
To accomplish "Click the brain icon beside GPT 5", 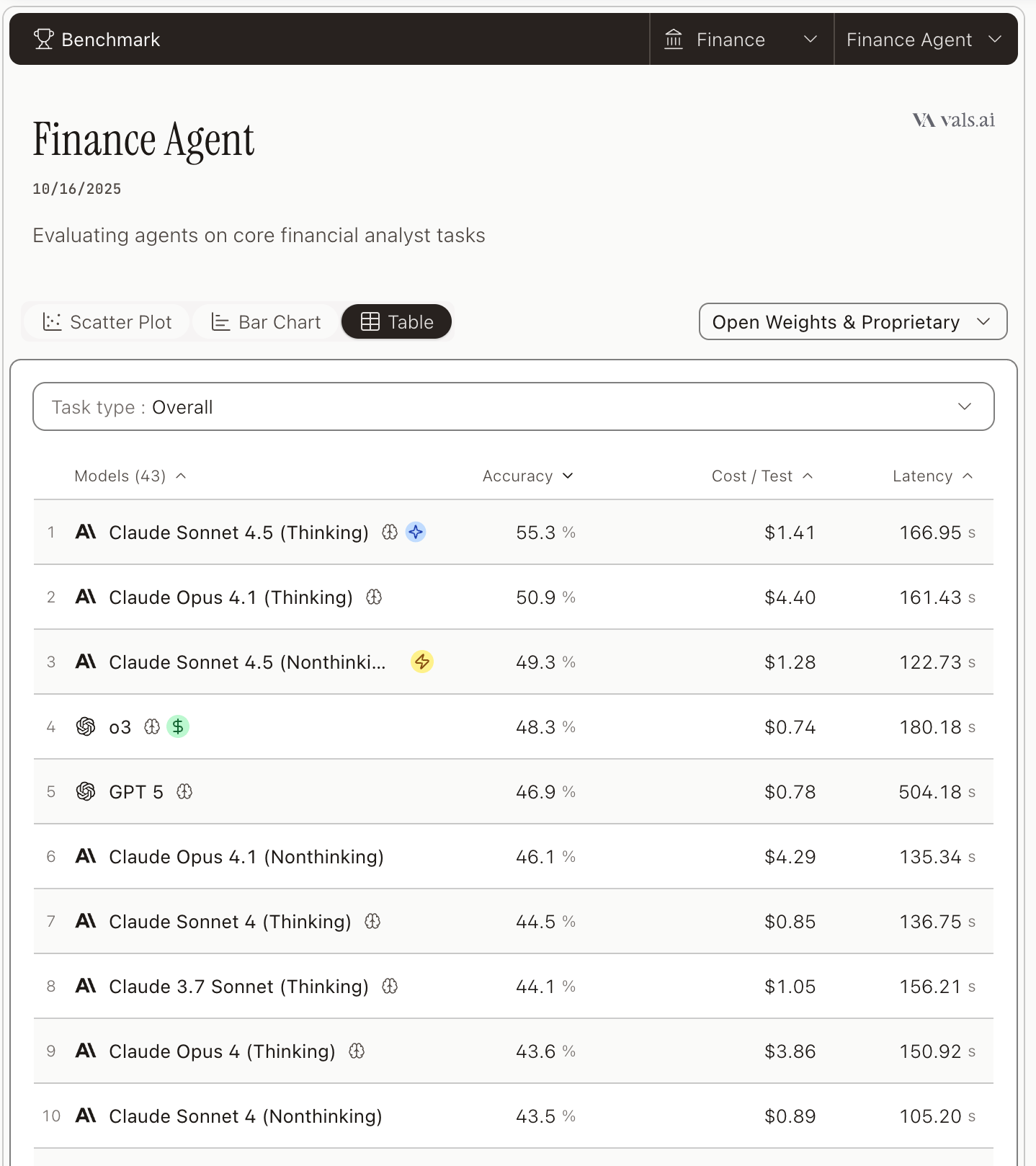I will [184, 792].
